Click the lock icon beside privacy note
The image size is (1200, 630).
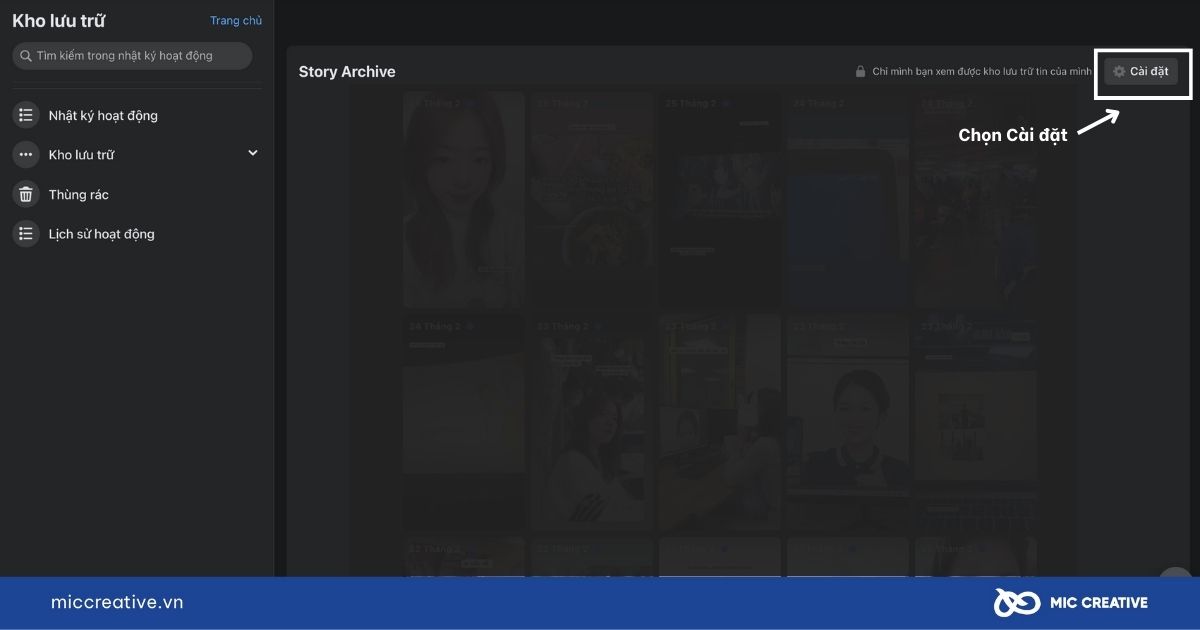860,72
